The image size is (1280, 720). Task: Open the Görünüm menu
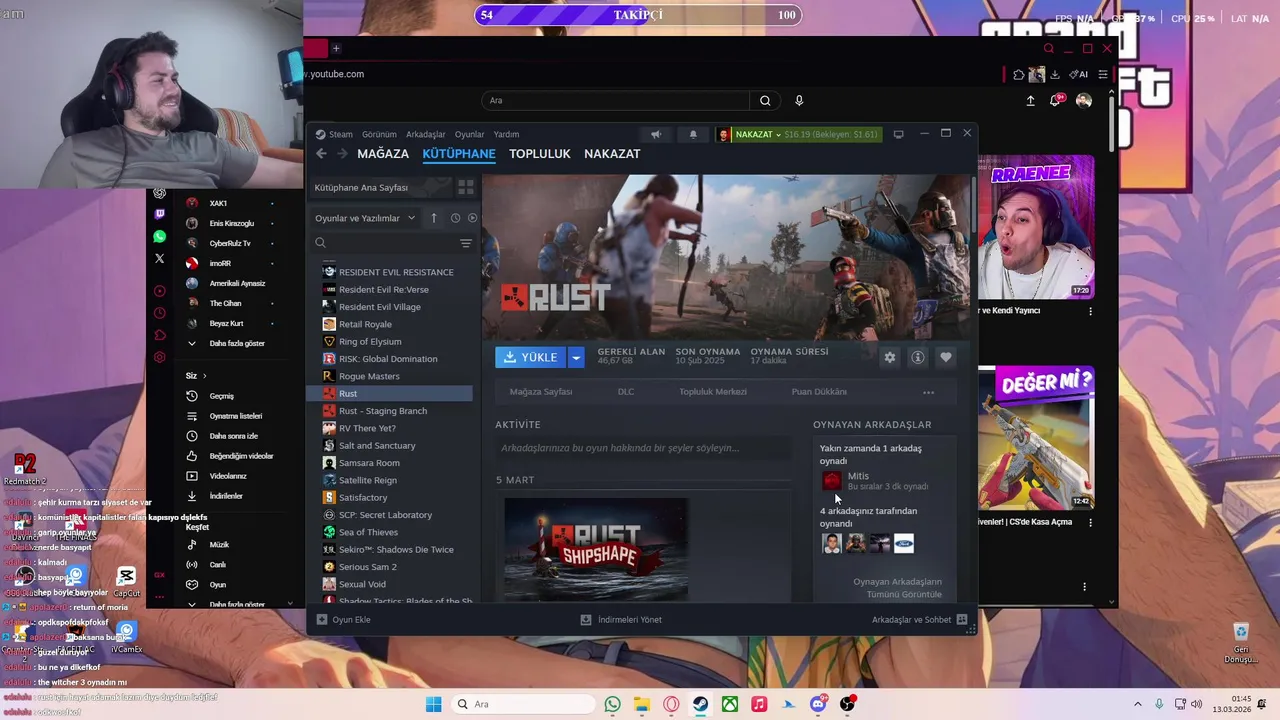pyautogui.click(x=379, y=134)
